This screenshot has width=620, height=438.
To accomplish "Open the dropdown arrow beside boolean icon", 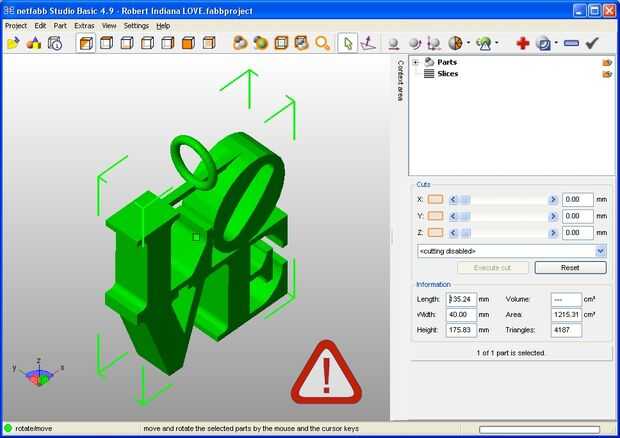I will pyautogui.click(x=556, y=43).
